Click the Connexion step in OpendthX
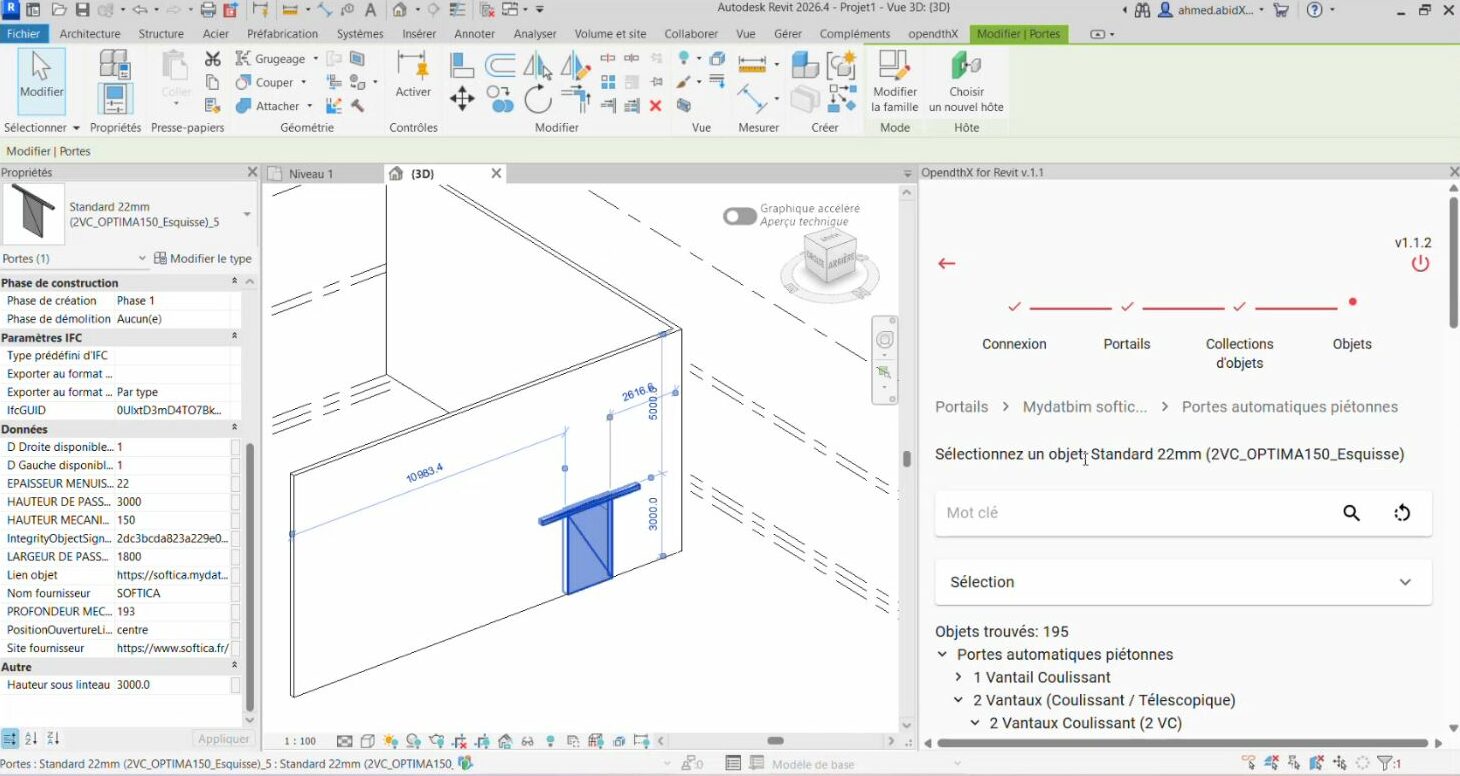This screenshot has width=1460, height=776. 1014,344
